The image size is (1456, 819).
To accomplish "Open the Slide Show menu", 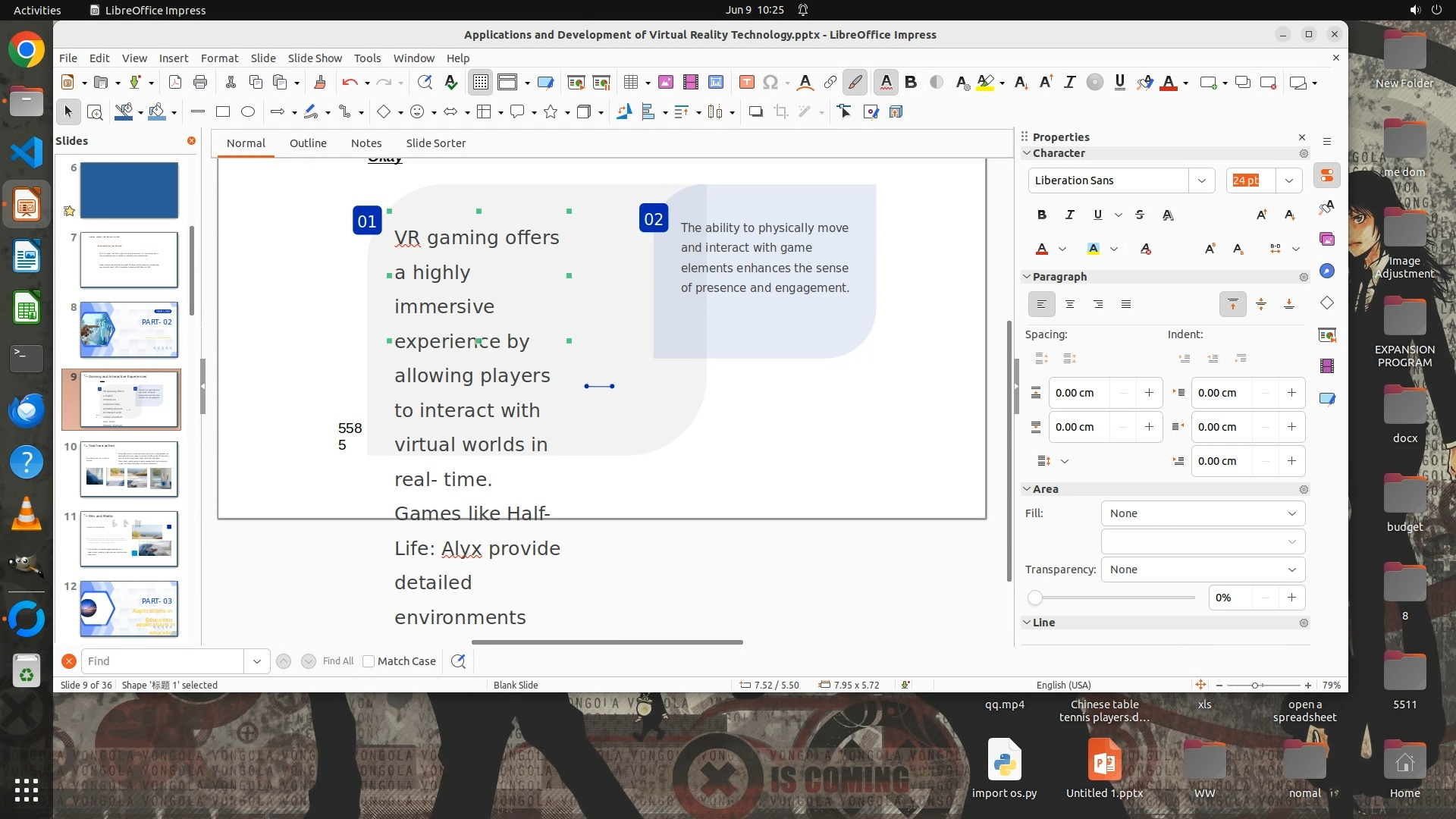I will point(315,58).
